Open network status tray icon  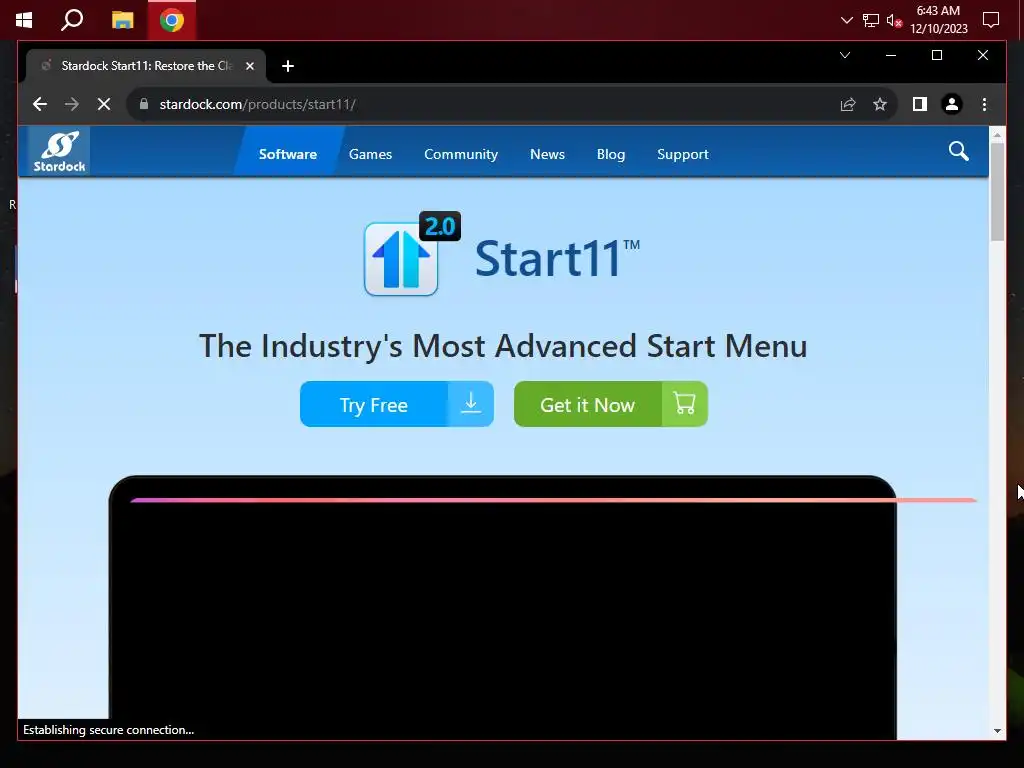871,20
